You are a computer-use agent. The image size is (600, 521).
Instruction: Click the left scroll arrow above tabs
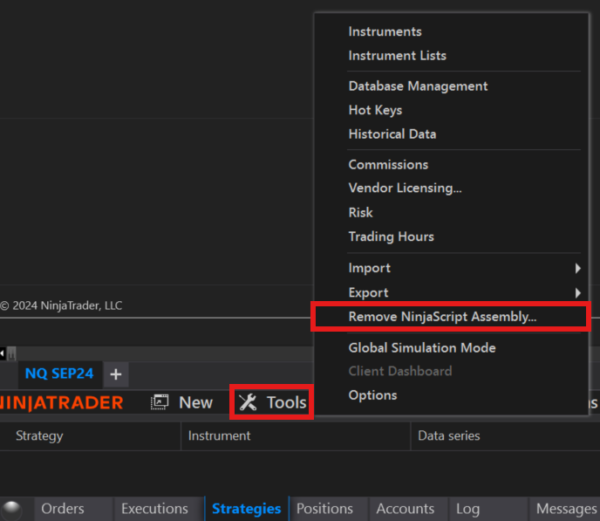[x=3, y=353]
